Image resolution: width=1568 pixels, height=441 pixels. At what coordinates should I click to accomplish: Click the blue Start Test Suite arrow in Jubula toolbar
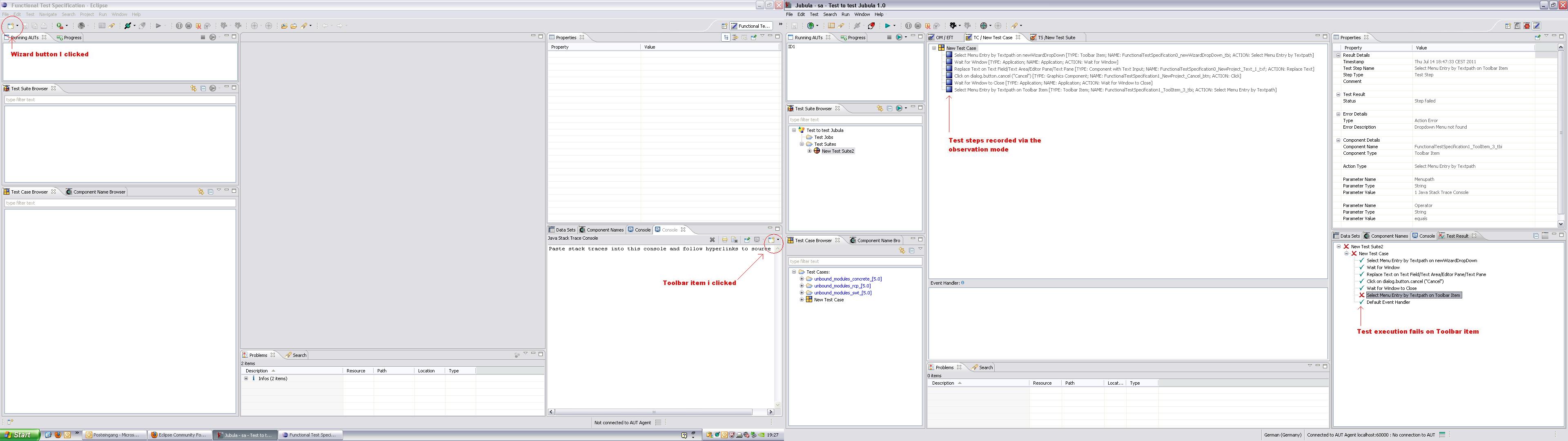(x=887, y=26)
